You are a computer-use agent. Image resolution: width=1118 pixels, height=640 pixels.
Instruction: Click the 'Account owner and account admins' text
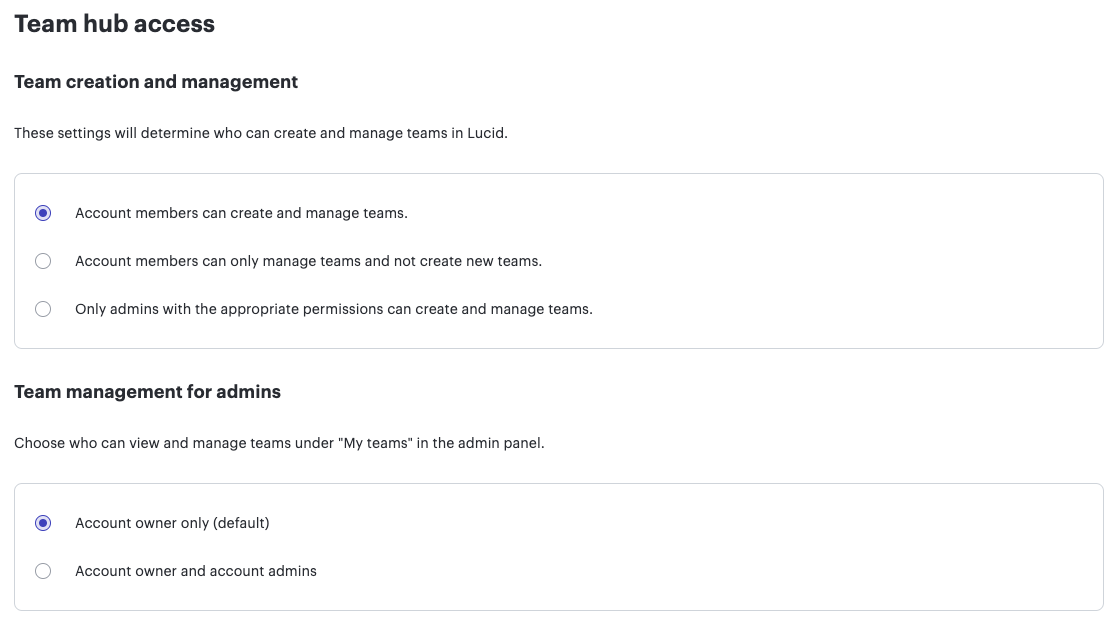point(195,571)
